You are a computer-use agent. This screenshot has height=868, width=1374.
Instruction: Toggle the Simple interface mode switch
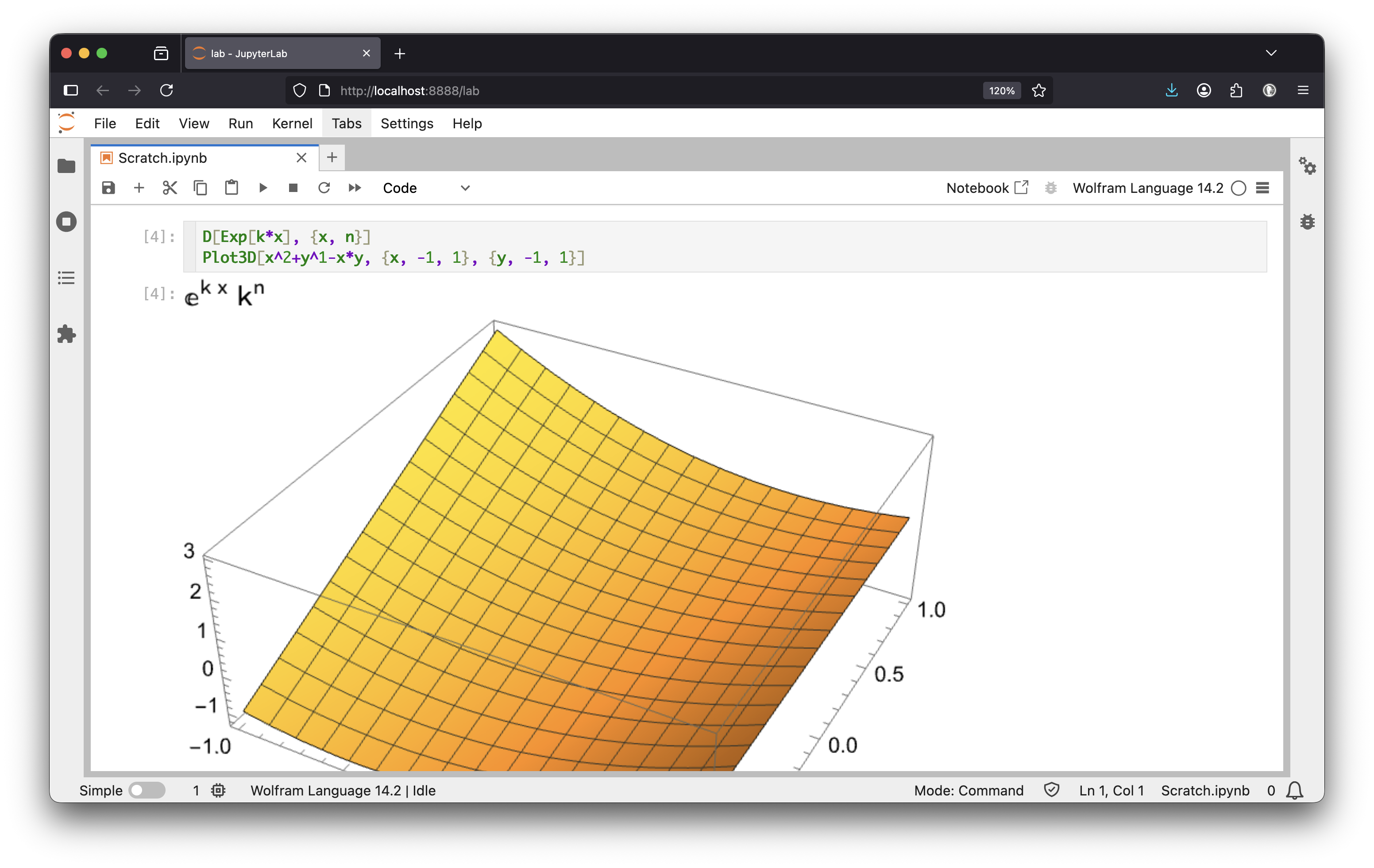click(x=147, y=790)
